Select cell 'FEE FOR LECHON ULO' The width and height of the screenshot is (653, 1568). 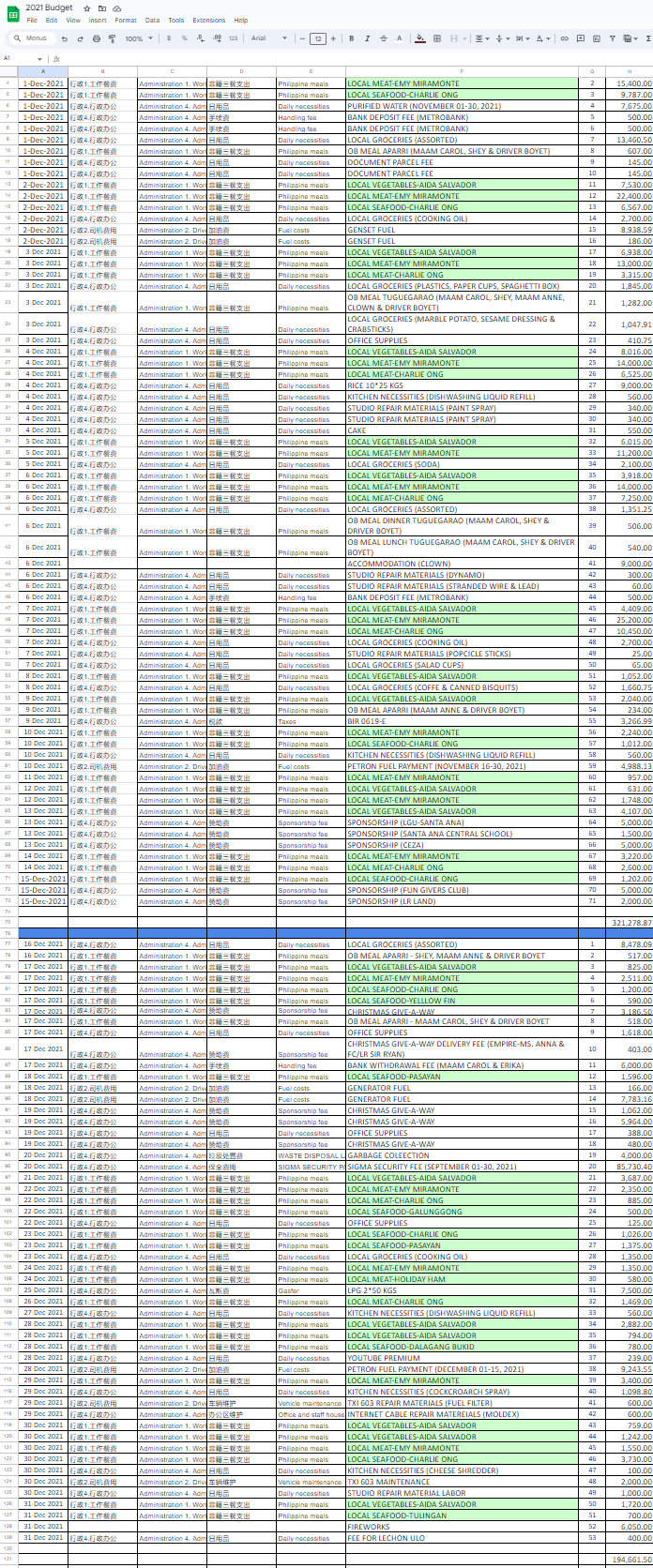point(462,1538)
